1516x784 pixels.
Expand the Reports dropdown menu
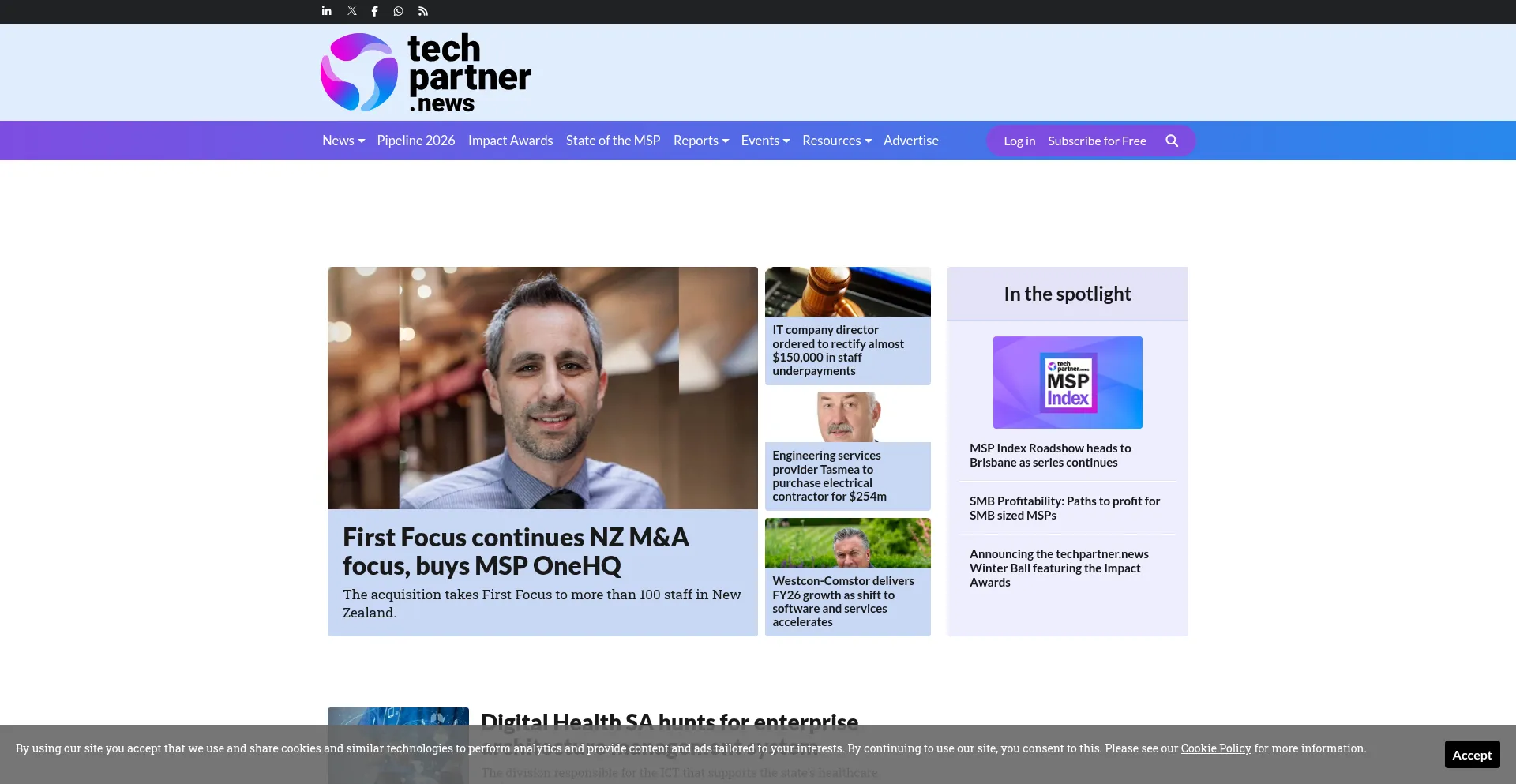(x=701, y=141)
